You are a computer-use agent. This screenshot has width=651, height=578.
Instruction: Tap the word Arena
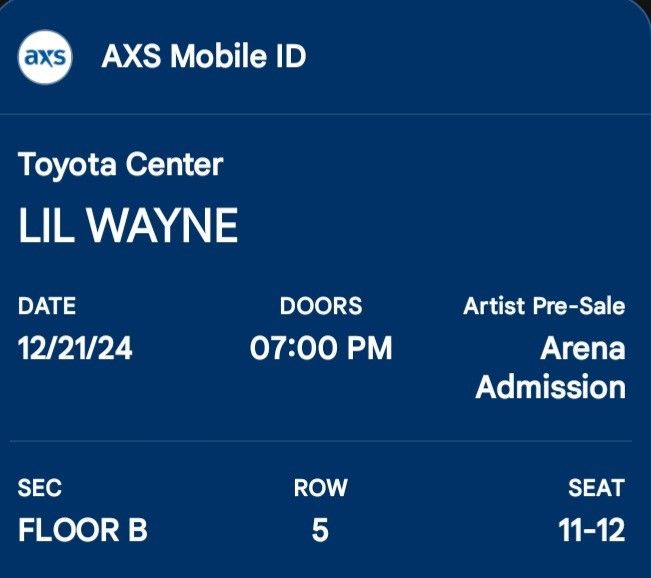(x=582, y=349)
